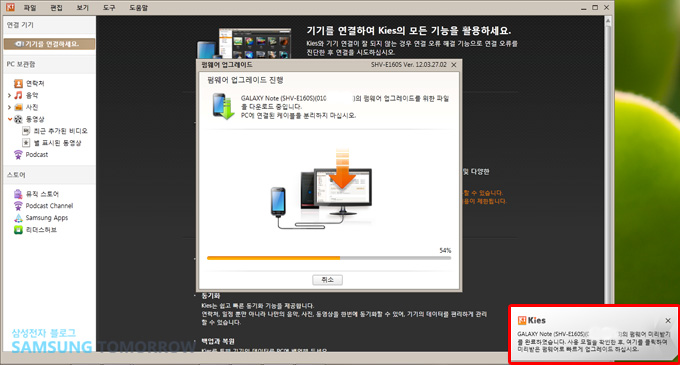Click 취소 to cancel firmware download
680x365 pixels.
coord(327,280)
